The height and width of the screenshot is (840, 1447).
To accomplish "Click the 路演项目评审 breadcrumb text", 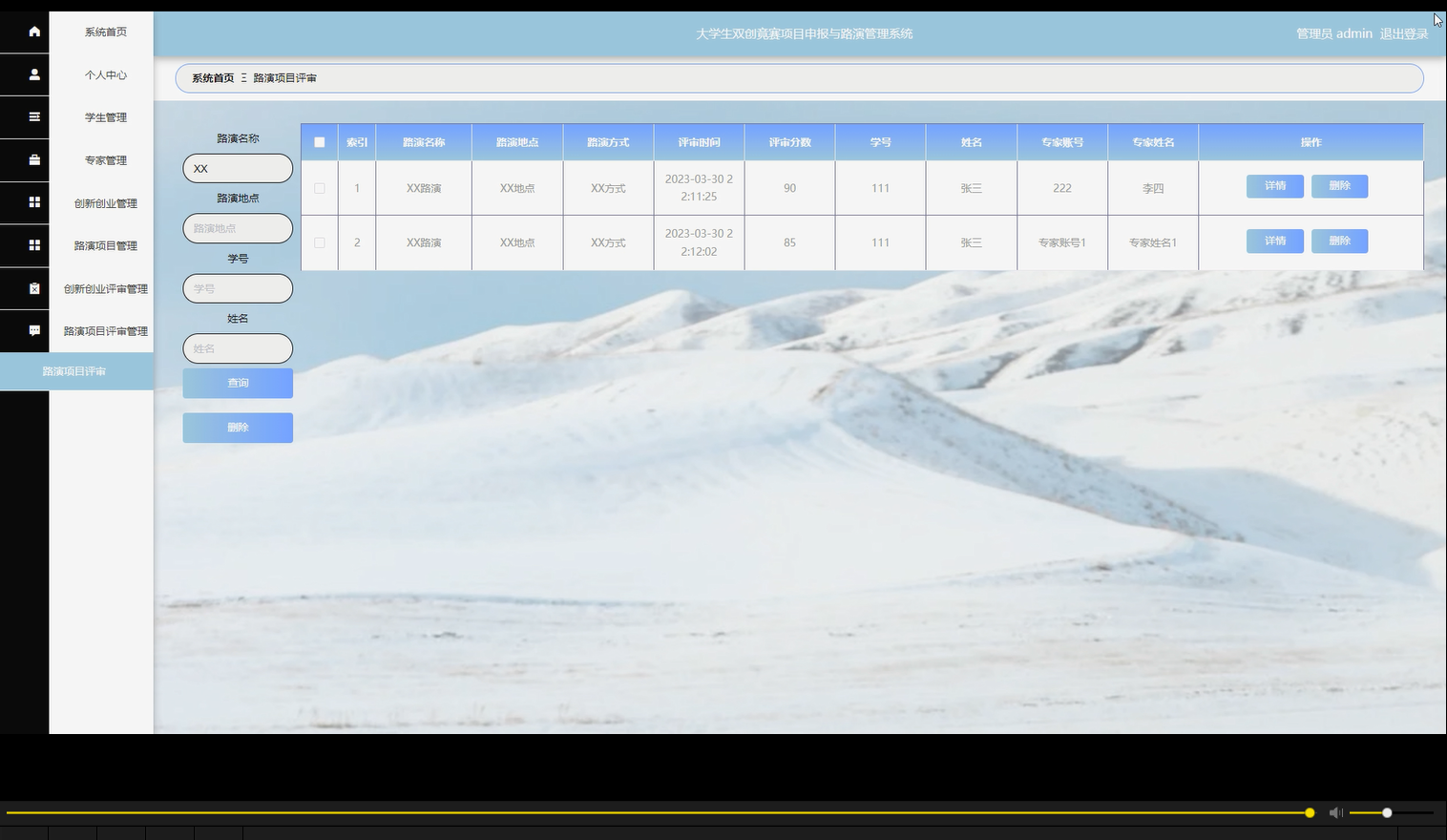I will click(284, 78).
